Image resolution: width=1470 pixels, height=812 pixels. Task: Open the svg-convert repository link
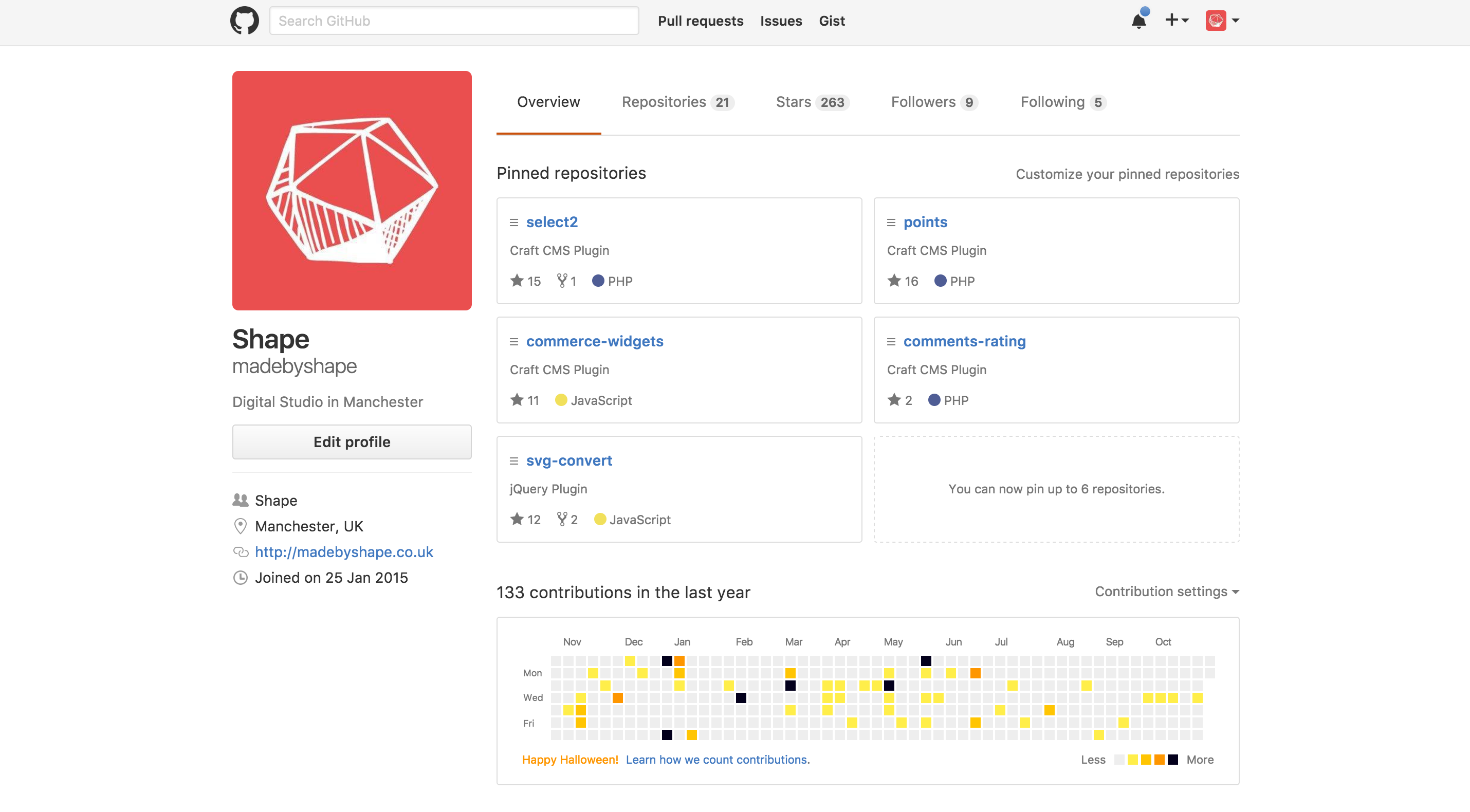tap(569, 460)
